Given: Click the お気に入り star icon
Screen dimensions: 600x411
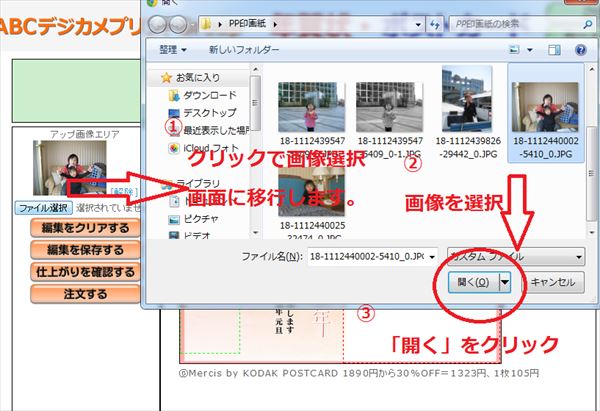Looking at the screenshot, I should point(166,78).
